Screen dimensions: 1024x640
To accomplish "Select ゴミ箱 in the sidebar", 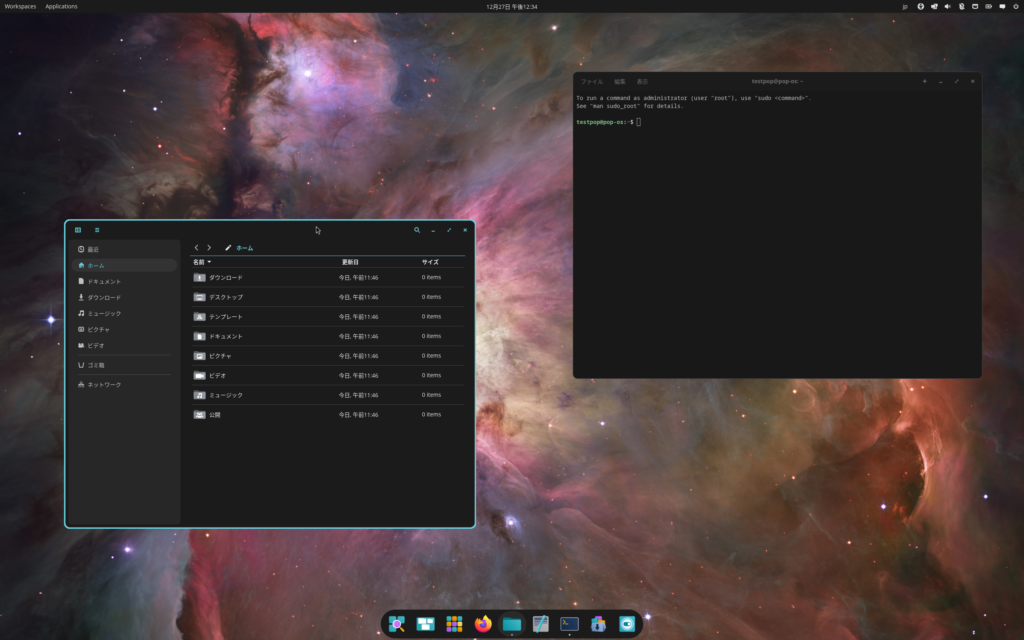I will coord(95,365).
